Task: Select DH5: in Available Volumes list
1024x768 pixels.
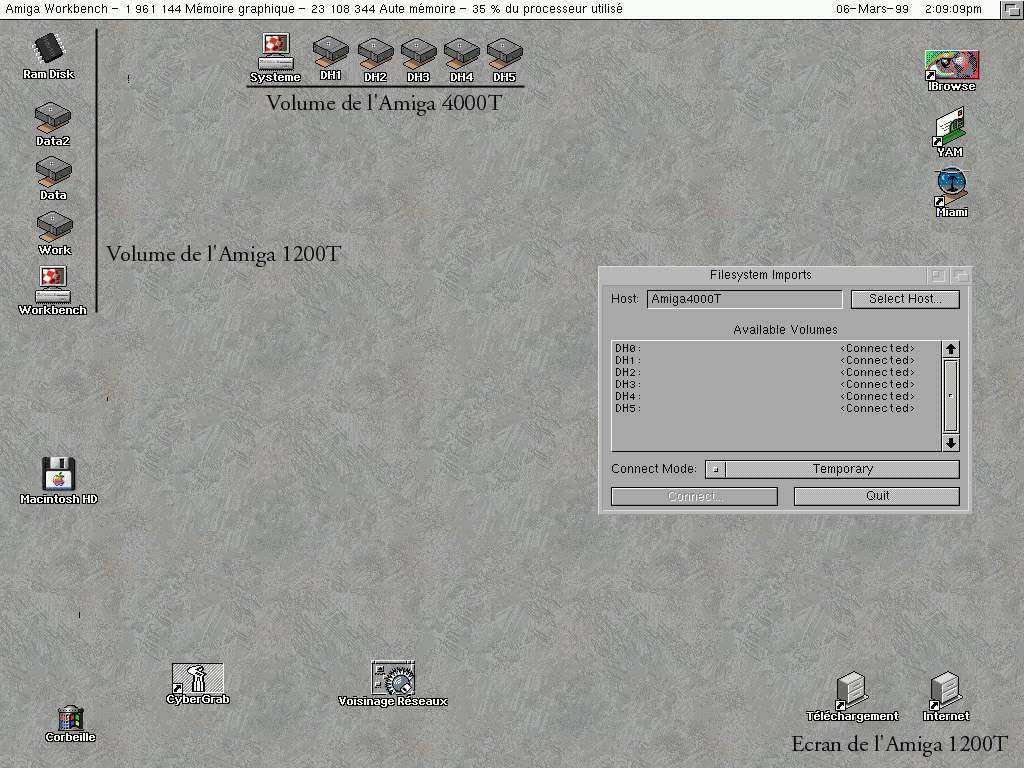Action: pos(776,409)
